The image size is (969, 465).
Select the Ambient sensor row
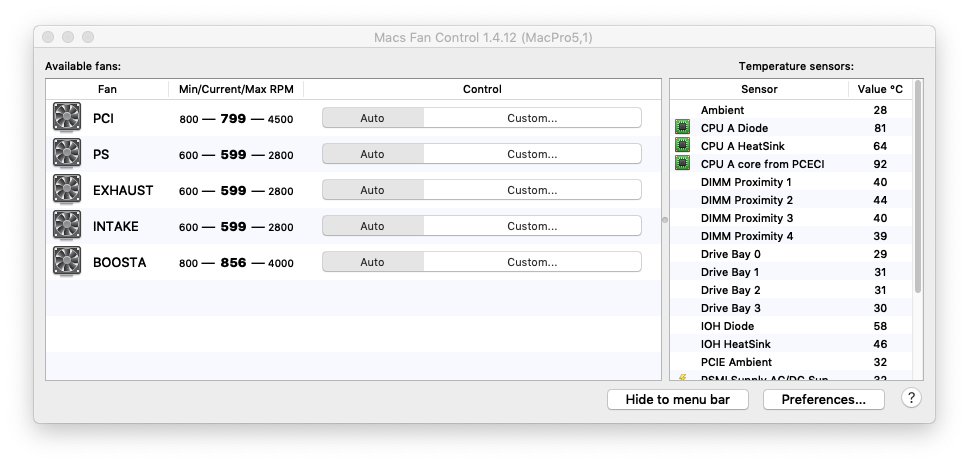click(791, 110)
